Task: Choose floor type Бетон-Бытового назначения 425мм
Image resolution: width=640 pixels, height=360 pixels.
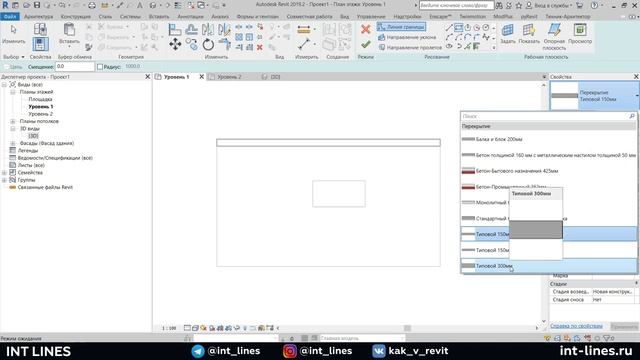Action: [x=549, y=171]
